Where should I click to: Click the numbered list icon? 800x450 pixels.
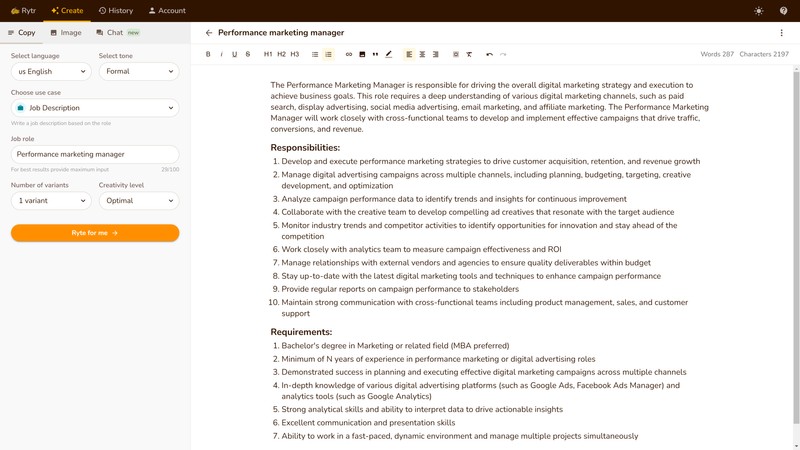[x=328, y=54]
